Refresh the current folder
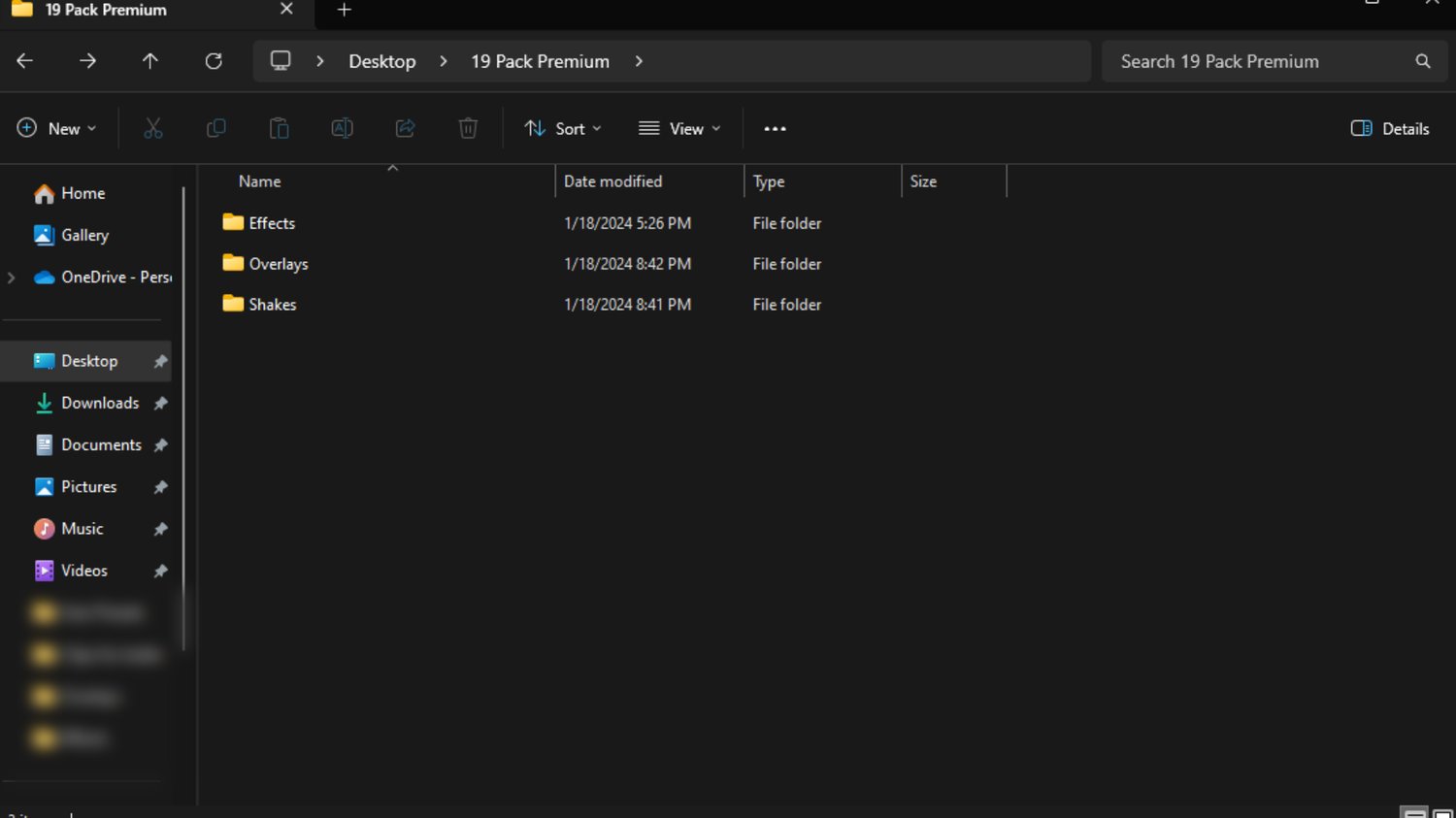 pos(214,61)
